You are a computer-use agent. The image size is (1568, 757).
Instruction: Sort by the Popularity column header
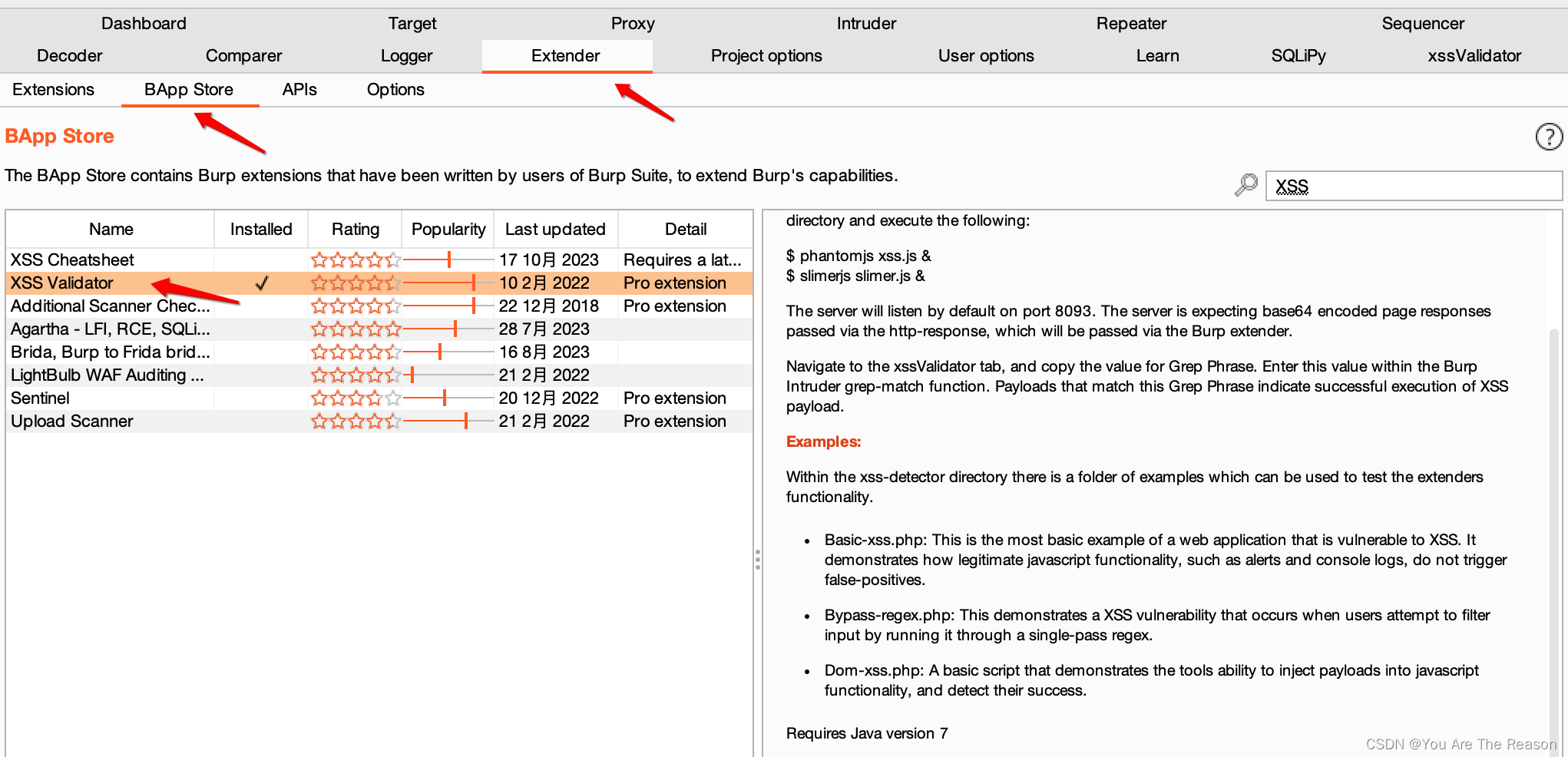448,229
